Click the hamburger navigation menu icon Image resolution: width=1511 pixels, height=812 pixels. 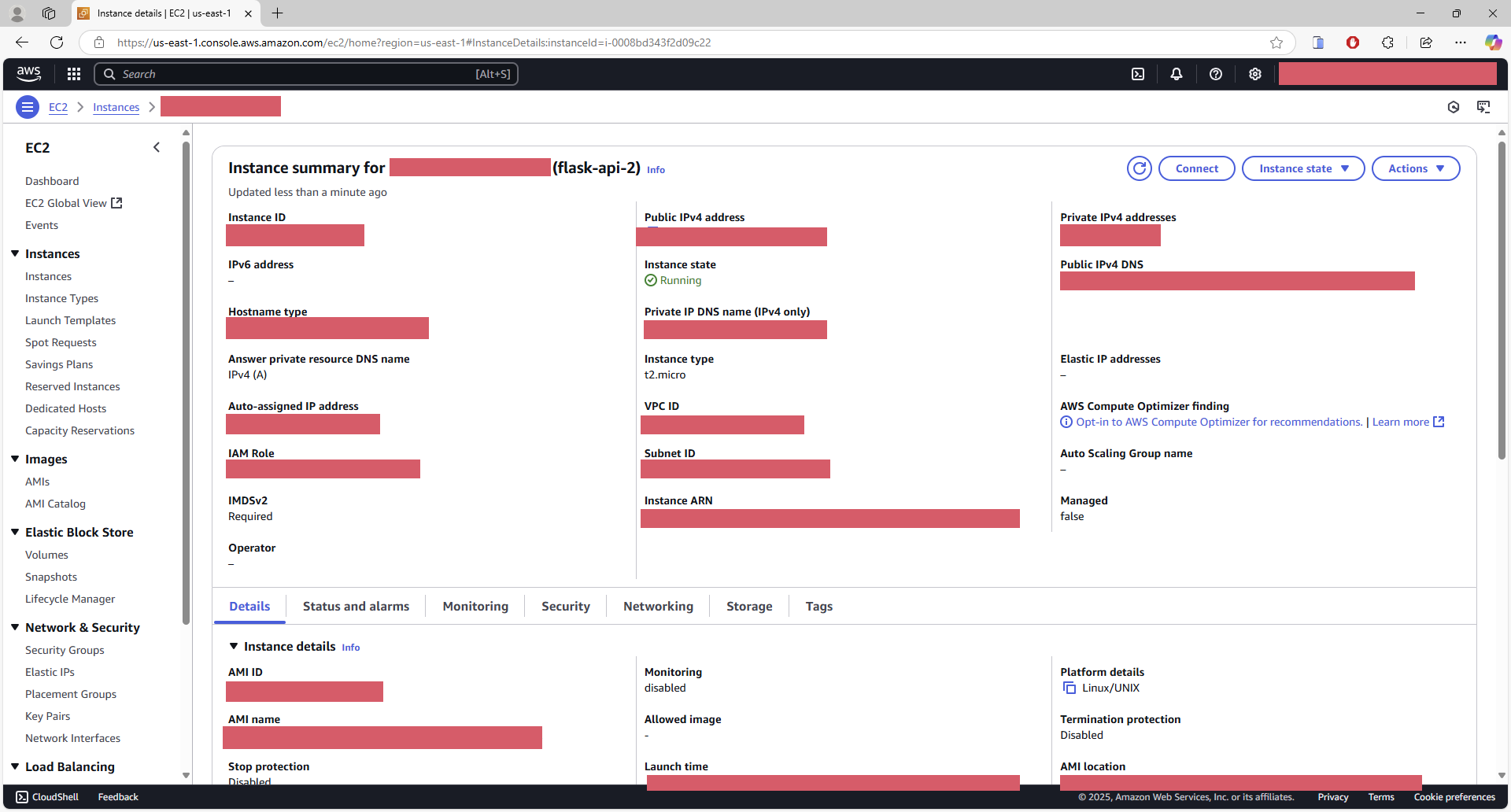coord(28,107)
